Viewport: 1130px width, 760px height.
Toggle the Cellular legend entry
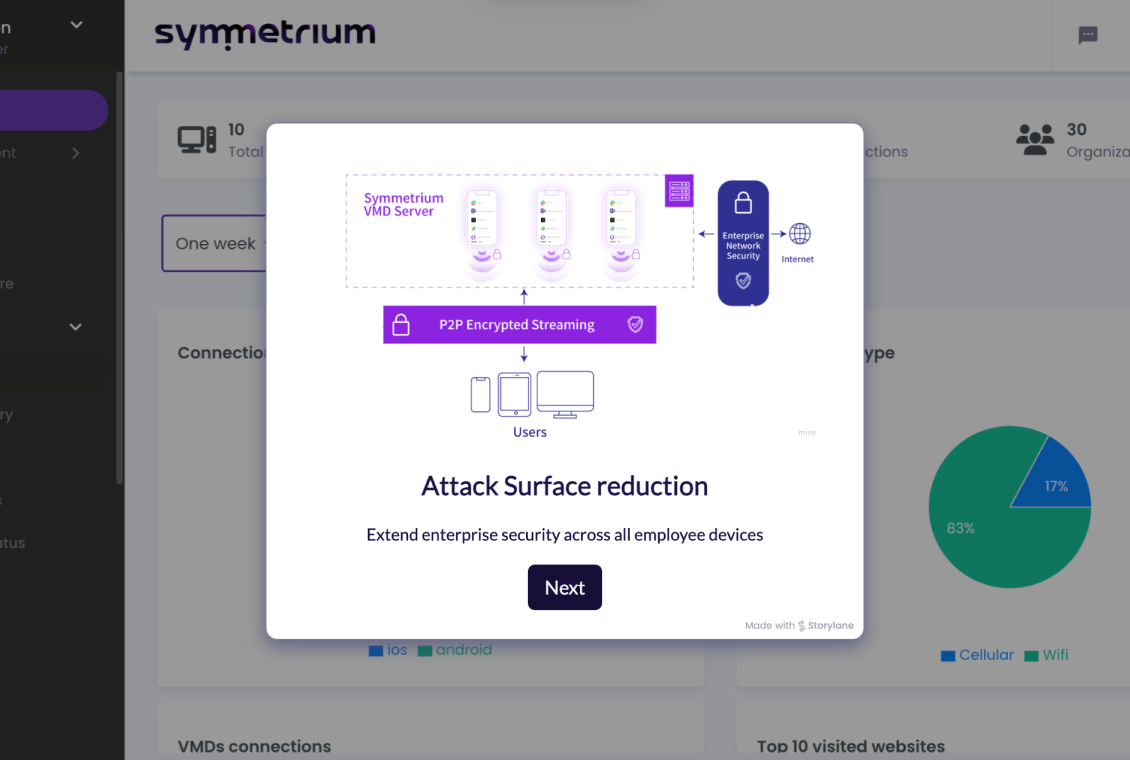point(977,655)
